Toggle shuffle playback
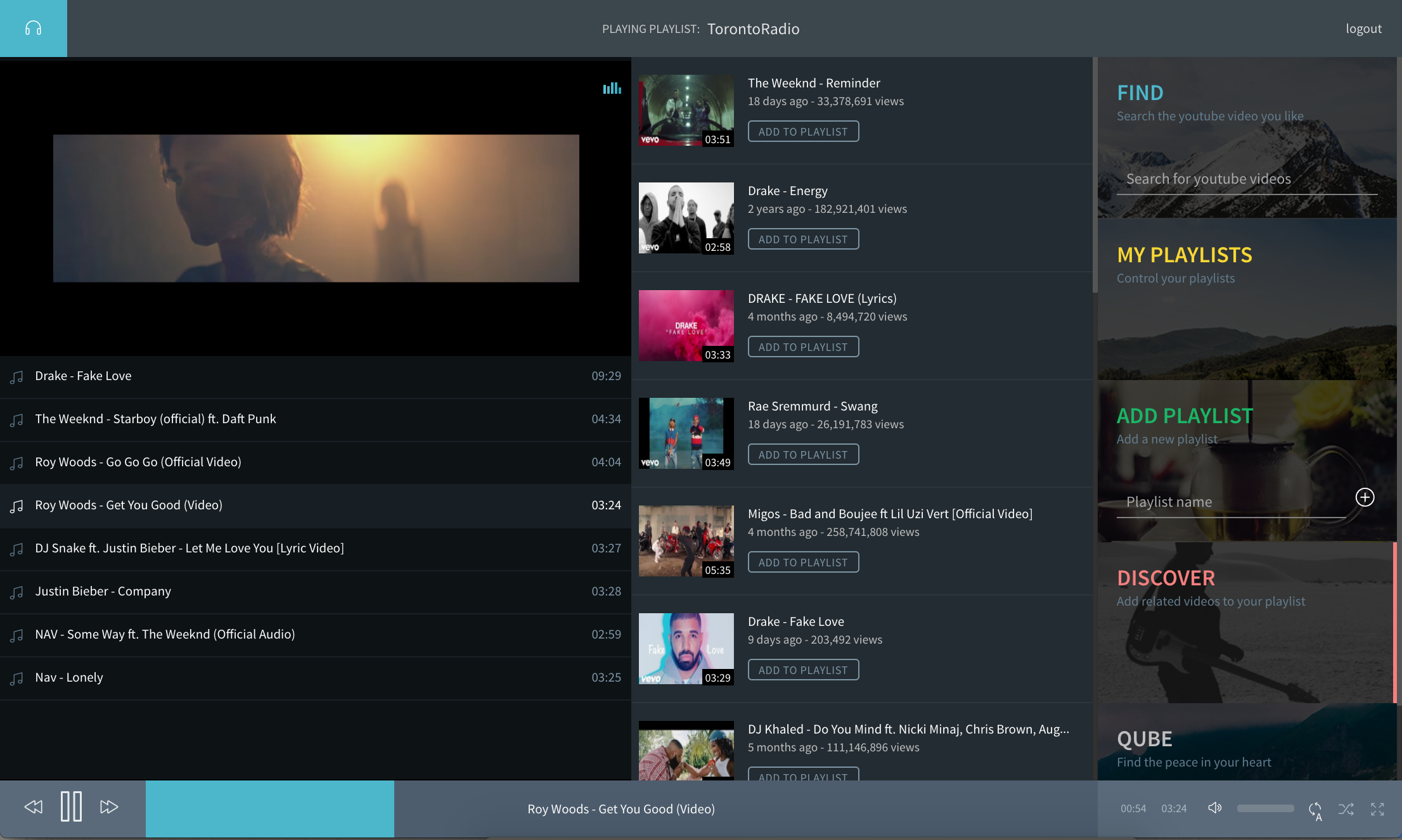1402x840 pixels. 1346,809
